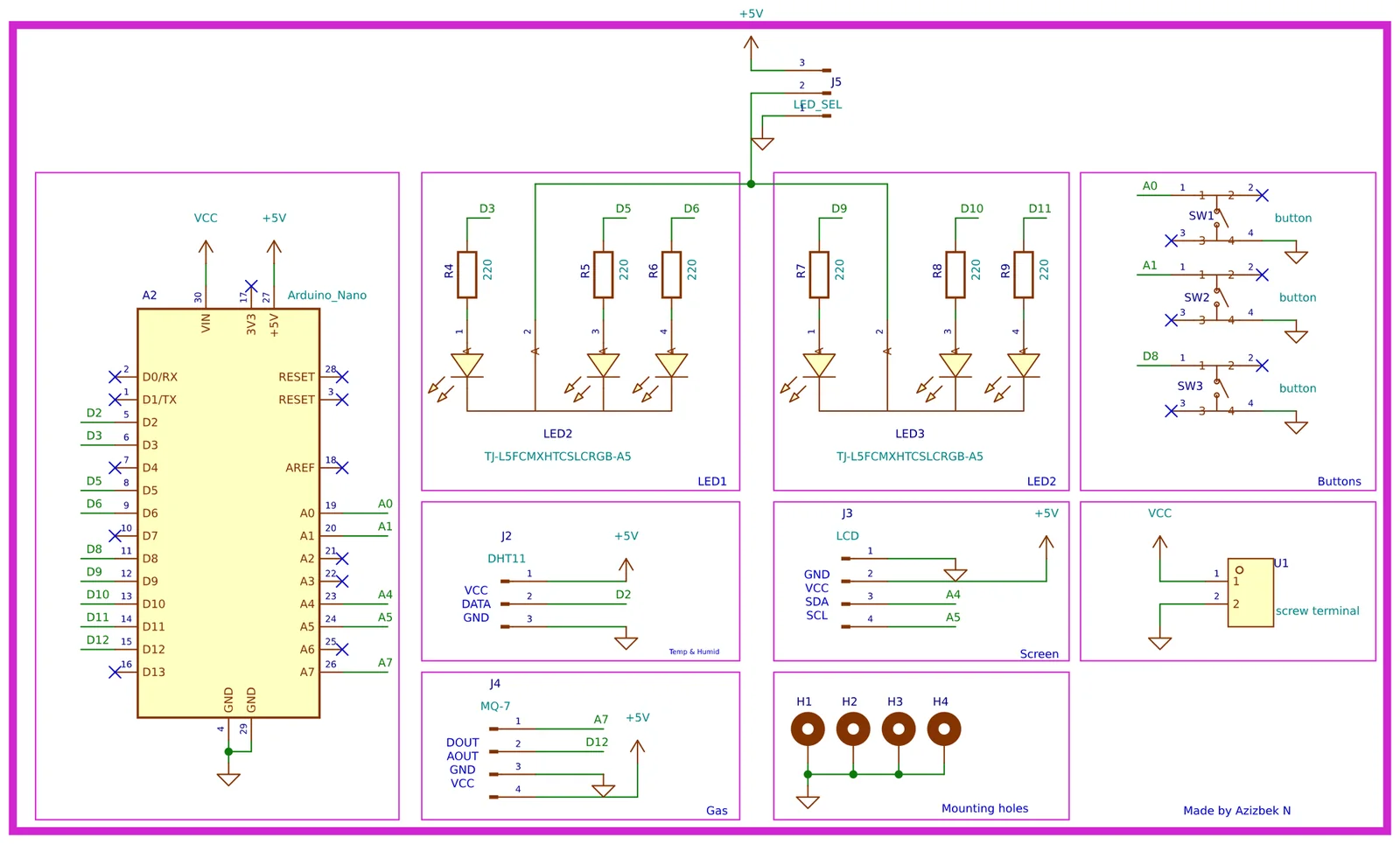Click the 'AOUT' pin label
The image size is (1400, 844).
(463, 757)
